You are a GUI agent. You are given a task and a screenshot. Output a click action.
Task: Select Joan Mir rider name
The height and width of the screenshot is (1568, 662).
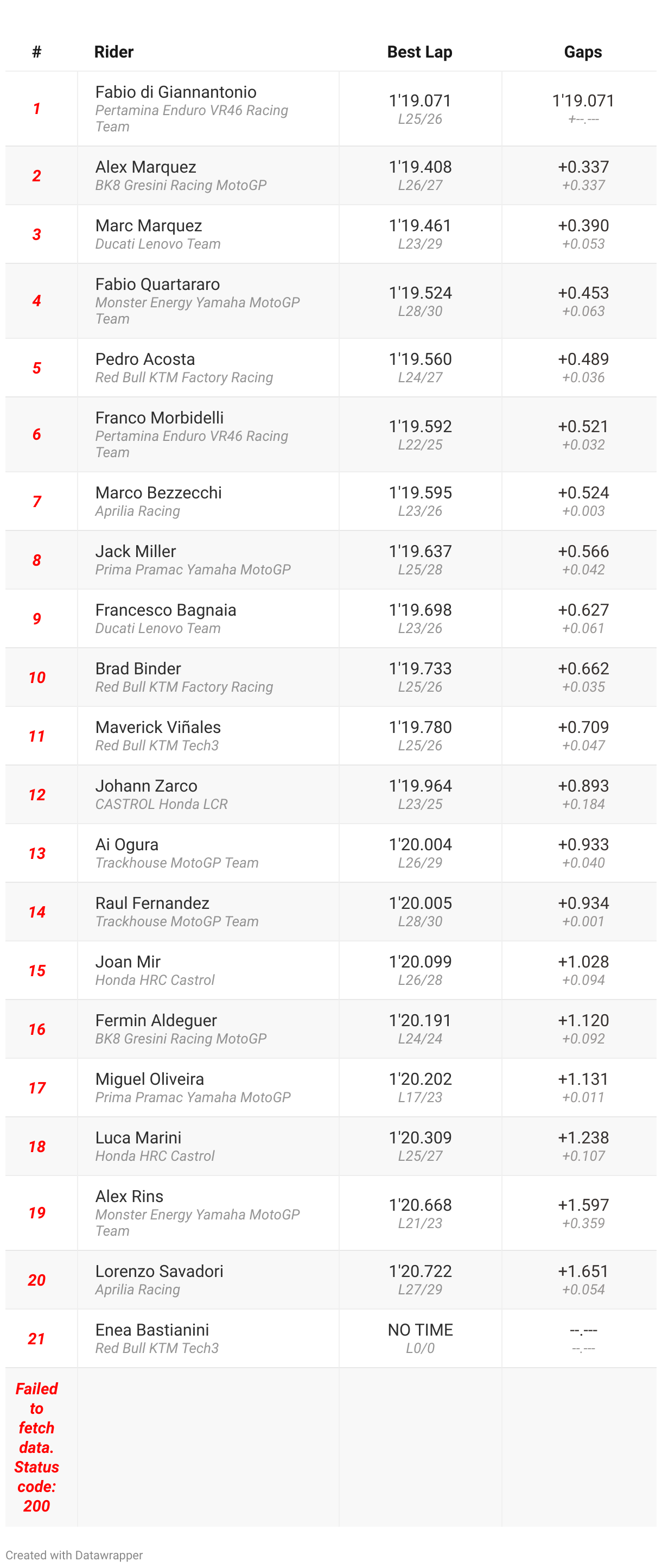pos(128,962)
